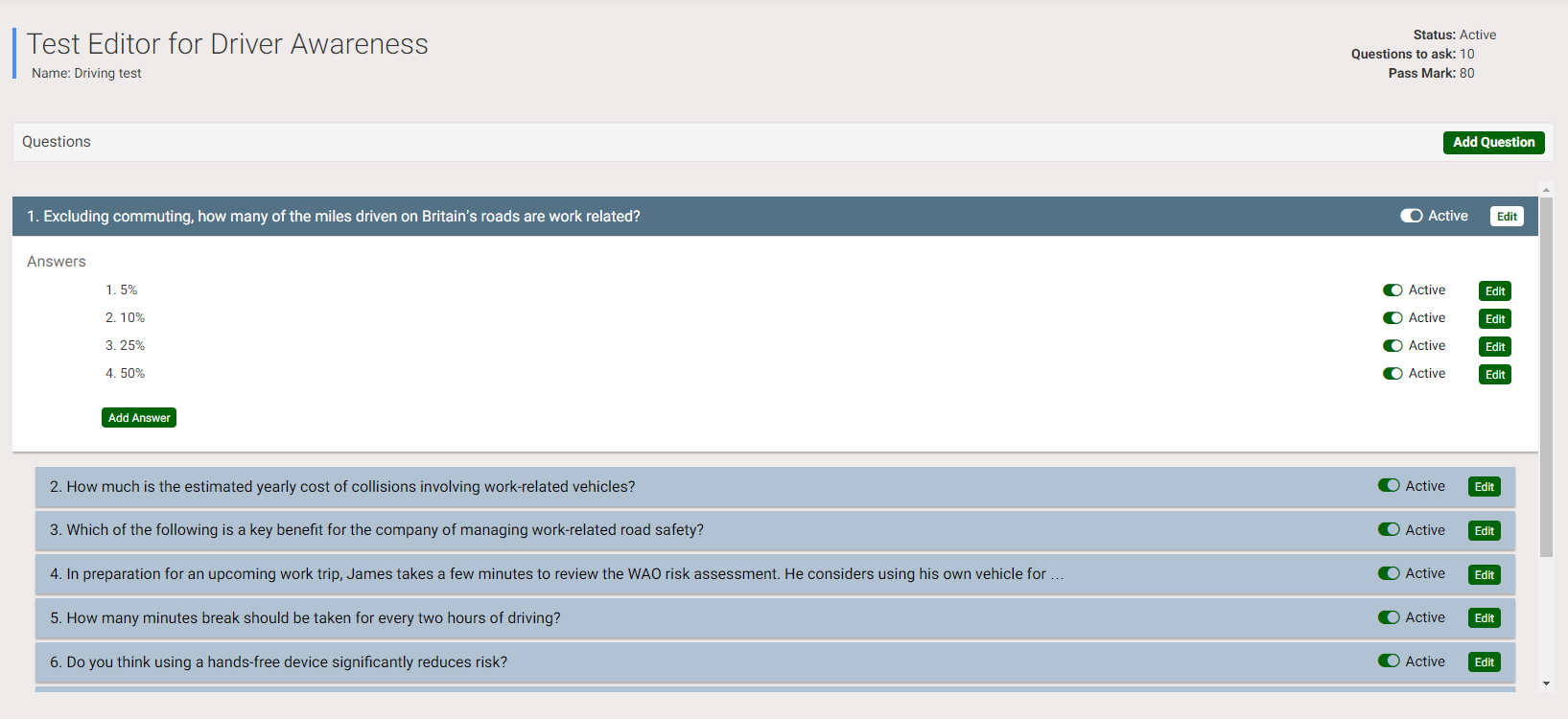Toggle Active switch for answer 25%

pos(1392,346)
